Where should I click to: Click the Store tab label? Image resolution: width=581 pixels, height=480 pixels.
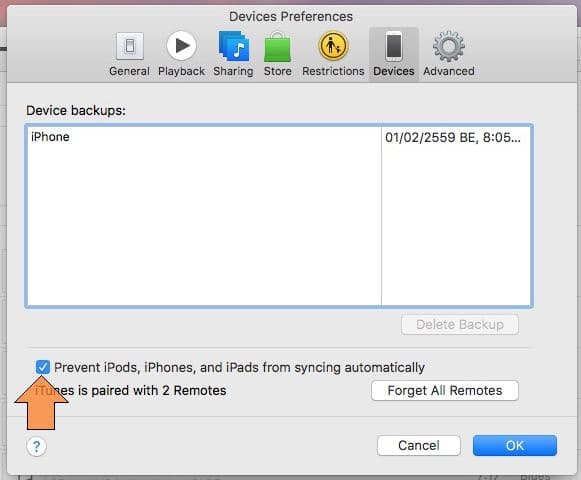point(278,71)
